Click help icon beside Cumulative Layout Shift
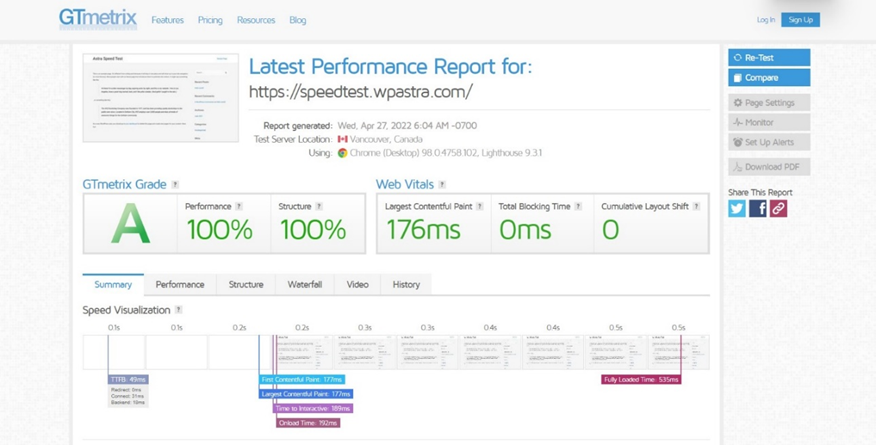 pos(696,206)
